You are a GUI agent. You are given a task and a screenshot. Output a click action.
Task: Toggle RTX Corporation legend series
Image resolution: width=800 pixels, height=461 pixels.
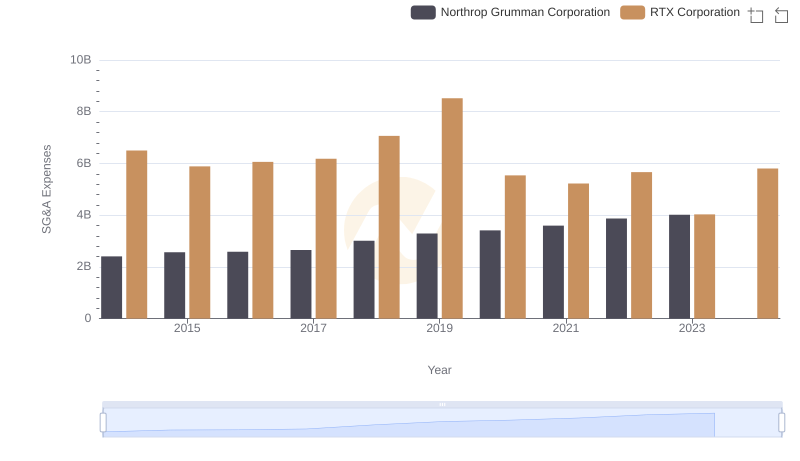point(680,12)
